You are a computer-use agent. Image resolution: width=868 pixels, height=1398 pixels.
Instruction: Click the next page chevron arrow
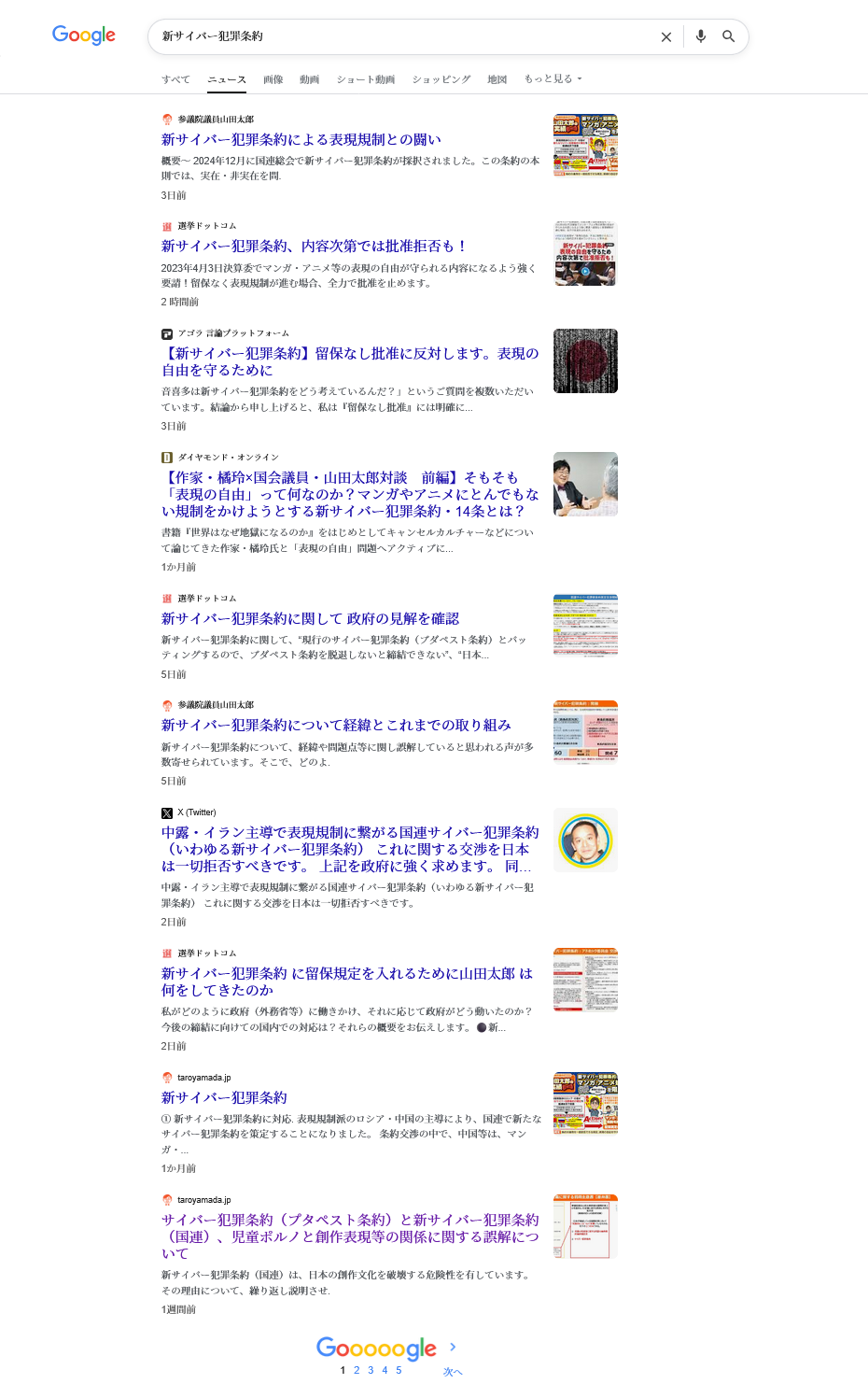click(x=453, y=1347)
